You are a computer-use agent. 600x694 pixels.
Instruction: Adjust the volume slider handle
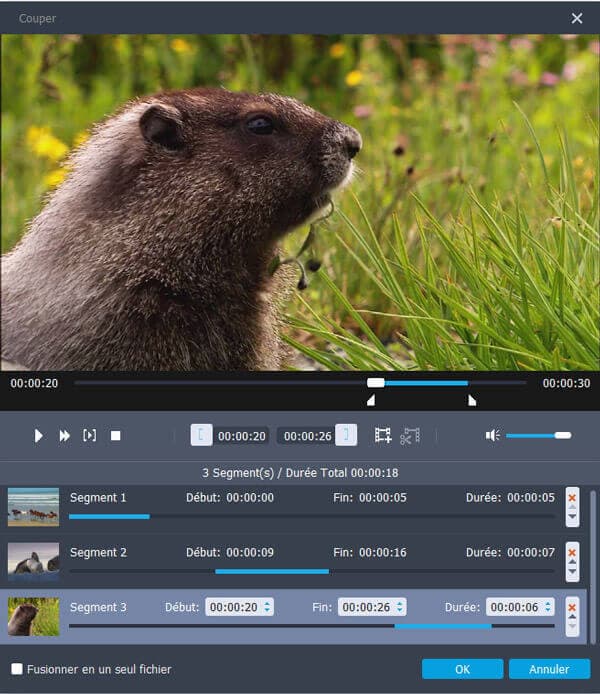click(x=562, y=436)
